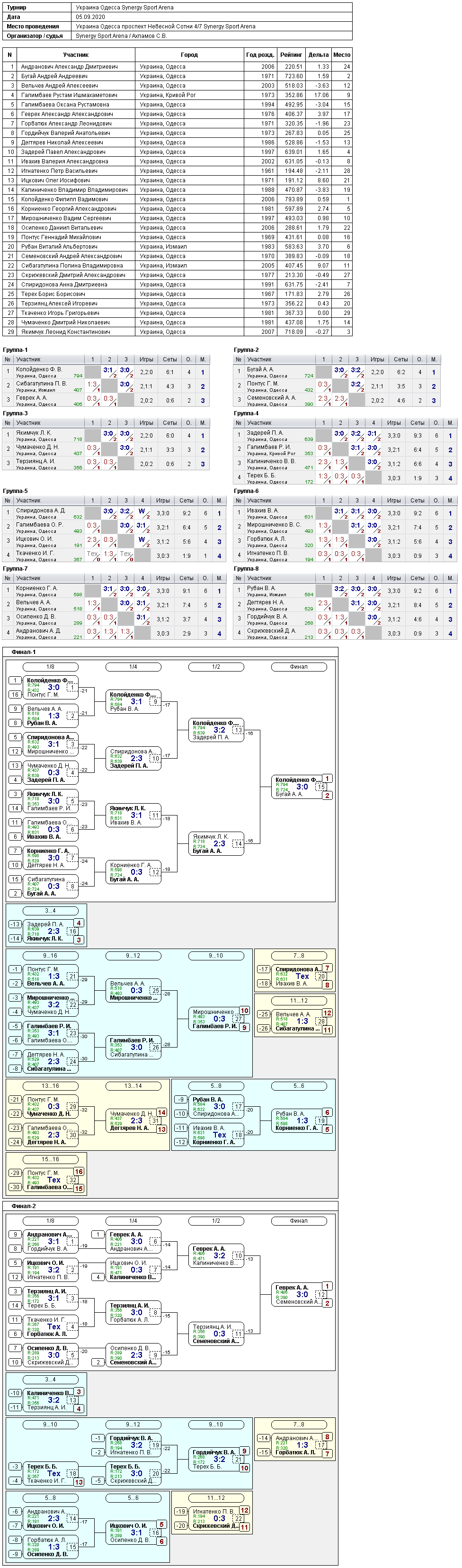Click the Группа-1 group title

15,350
